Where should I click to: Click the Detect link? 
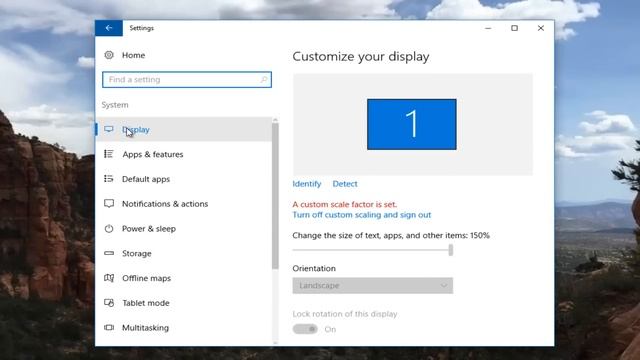tap(345, 184)
